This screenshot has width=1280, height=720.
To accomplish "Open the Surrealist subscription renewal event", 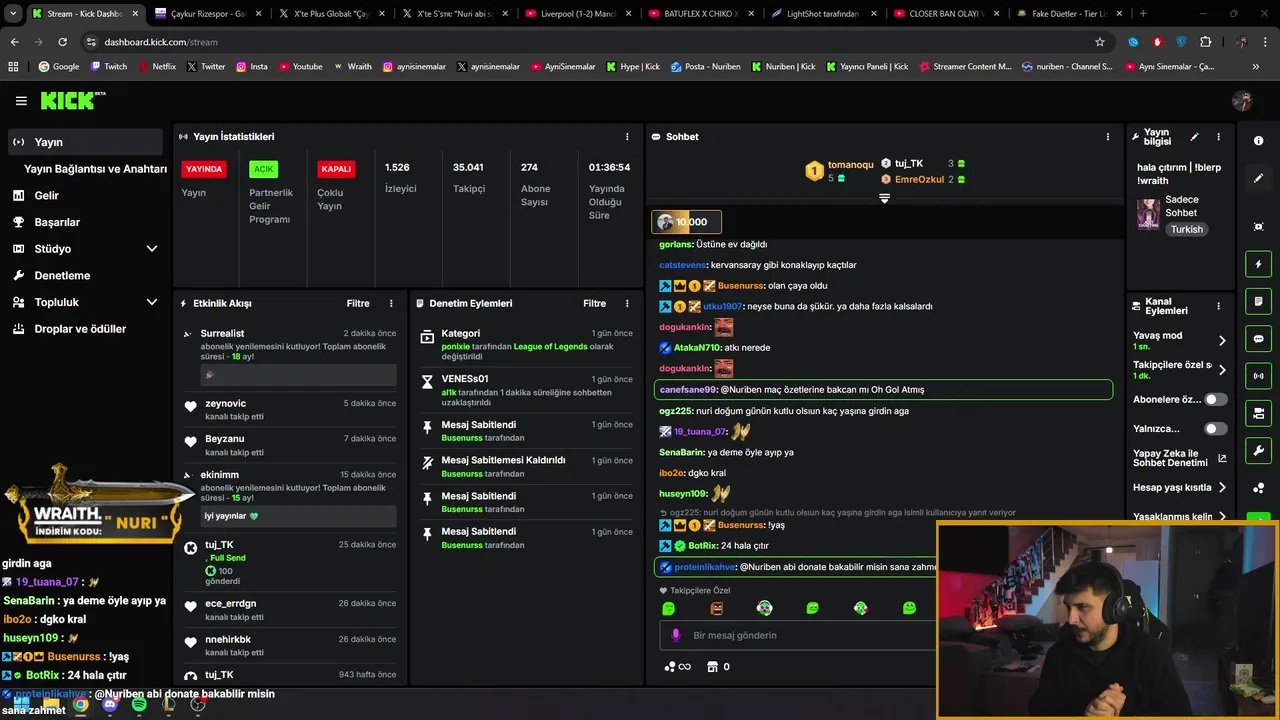I will click(x=290, y=354).
